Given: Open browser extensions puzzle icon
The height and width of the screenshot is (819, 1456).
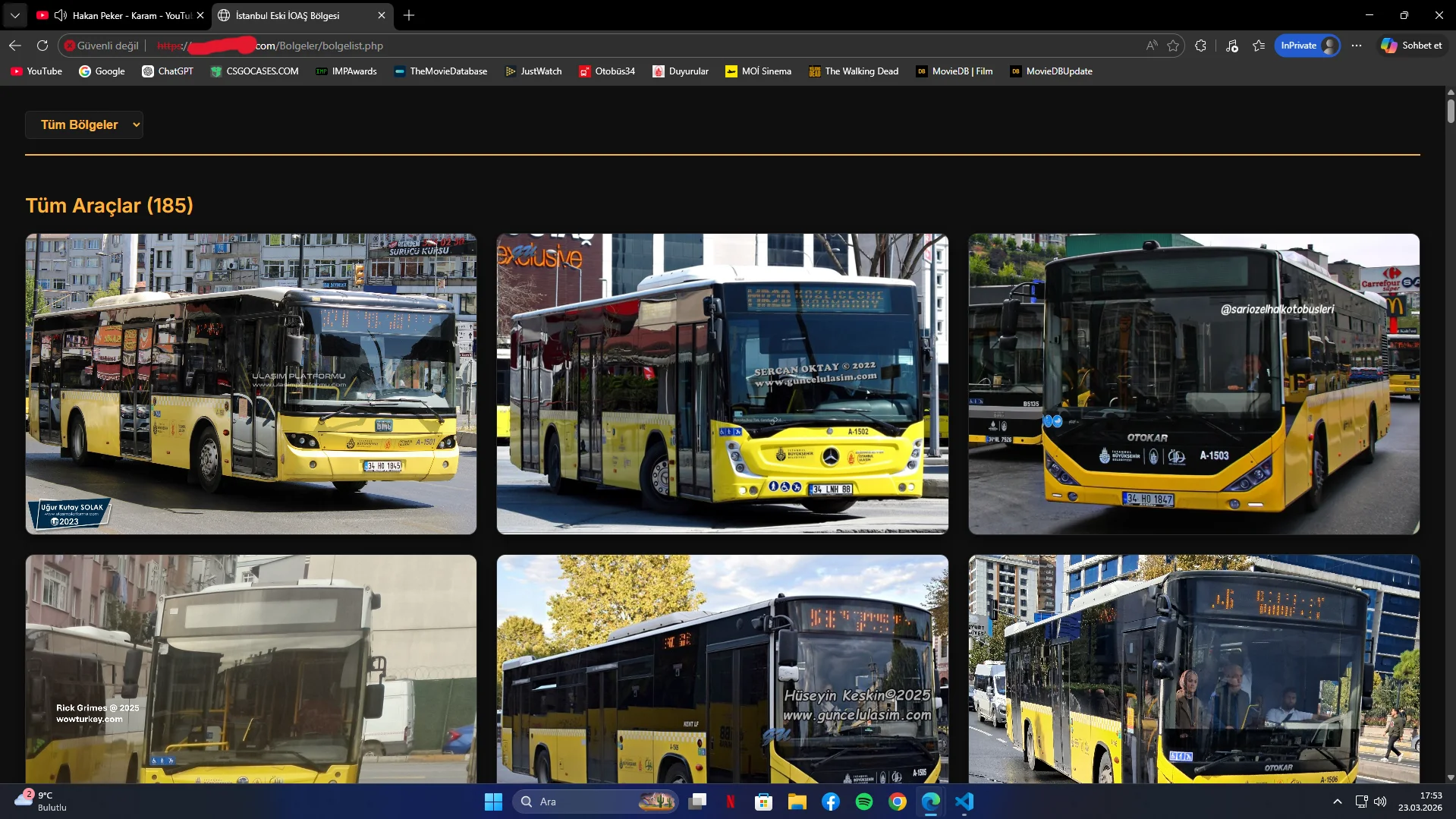Looking at the screenshot, I should (1200, 46).
